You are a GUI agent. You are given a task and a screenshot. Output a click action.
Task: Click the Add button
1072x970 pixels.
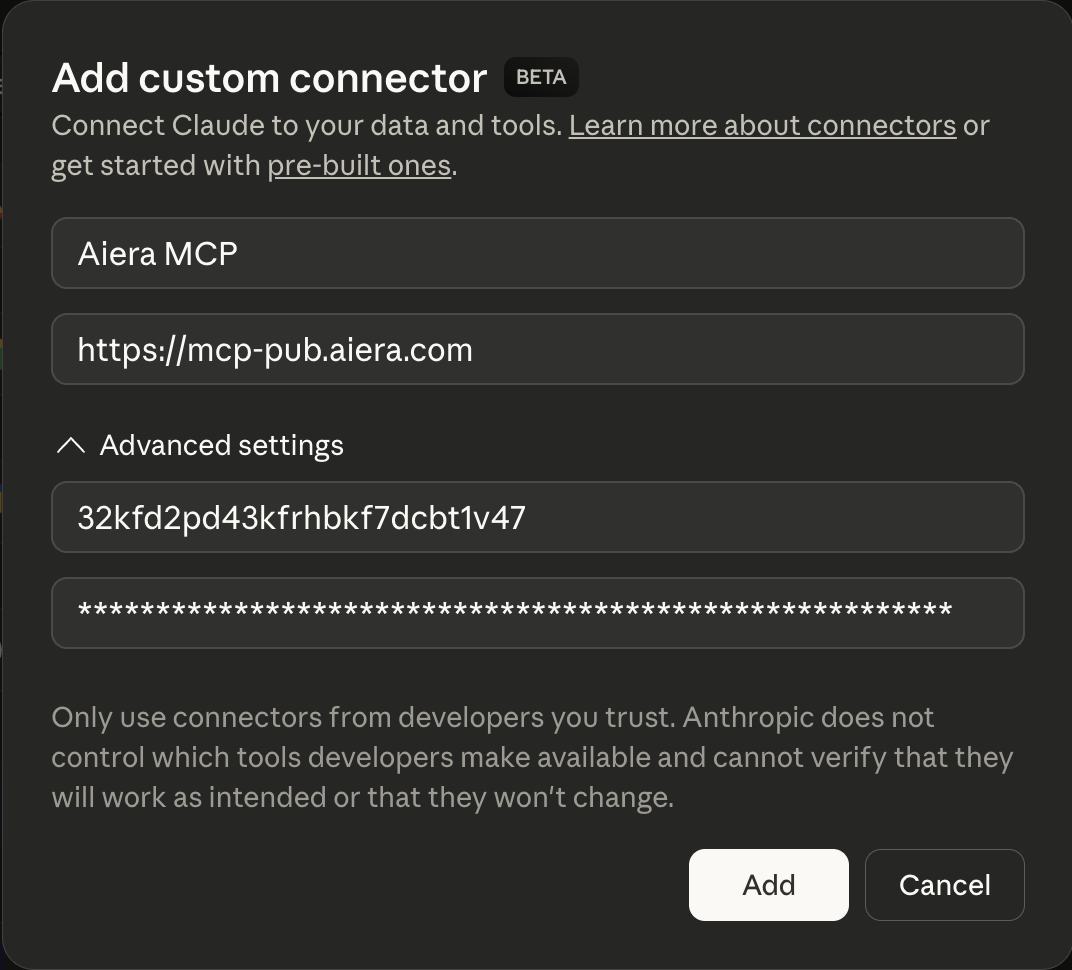768,885
